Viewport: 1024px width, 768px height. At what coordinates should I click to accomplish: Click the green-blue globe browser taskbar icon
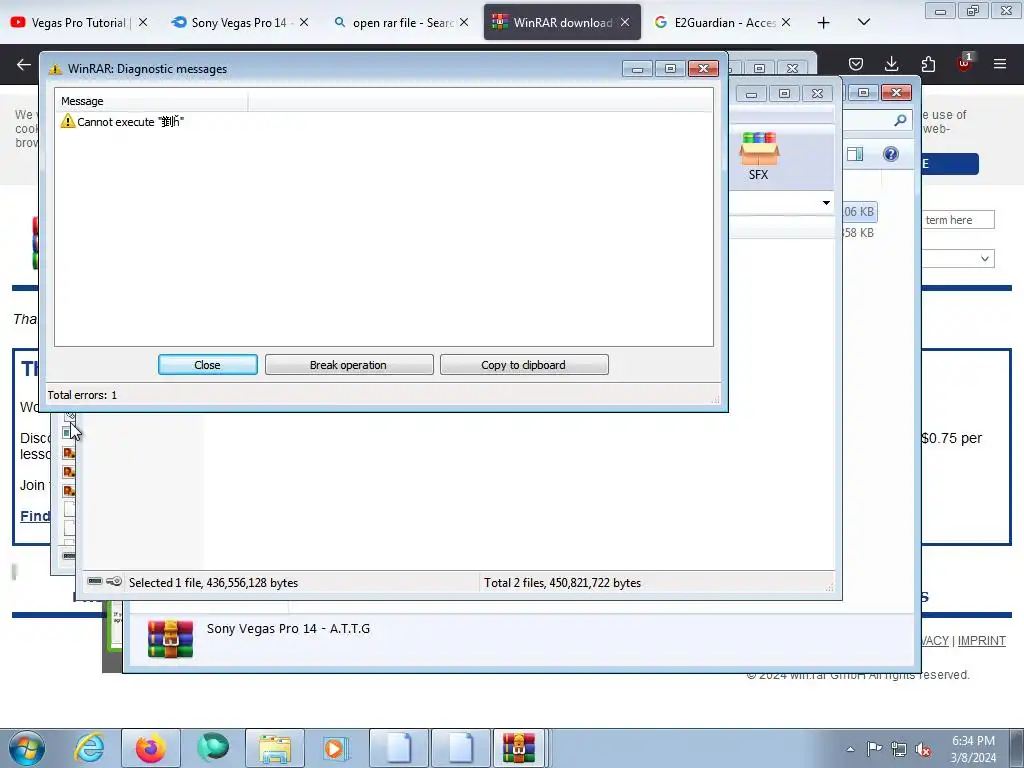point(213,748)
